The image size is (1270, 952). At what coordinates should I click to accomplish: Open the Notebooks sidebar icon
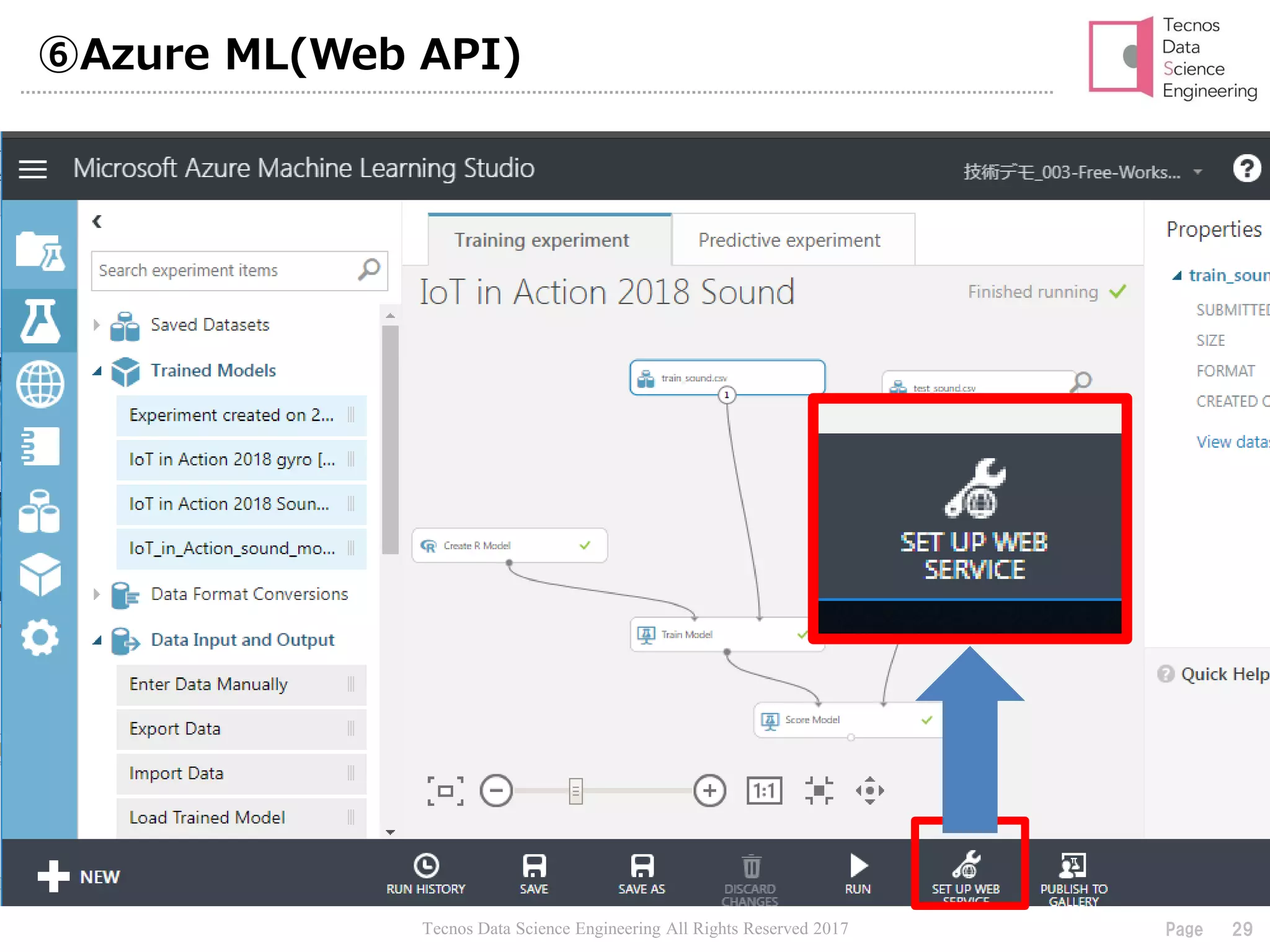tap(40, 446)
